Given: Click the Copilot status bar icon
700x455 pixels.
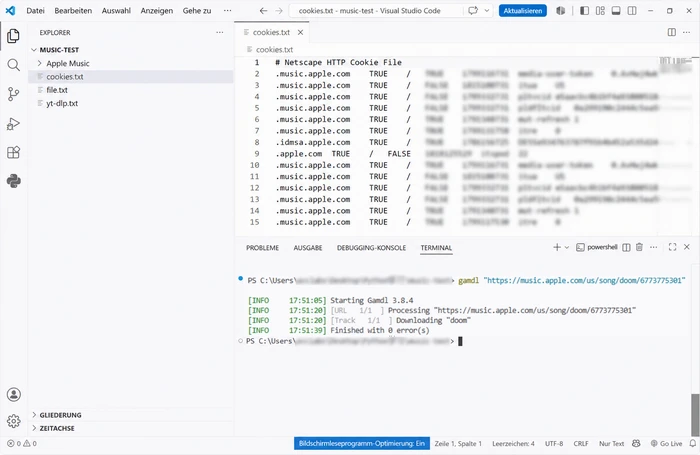Looking at the screenshot, I should [x=636, y=443].
